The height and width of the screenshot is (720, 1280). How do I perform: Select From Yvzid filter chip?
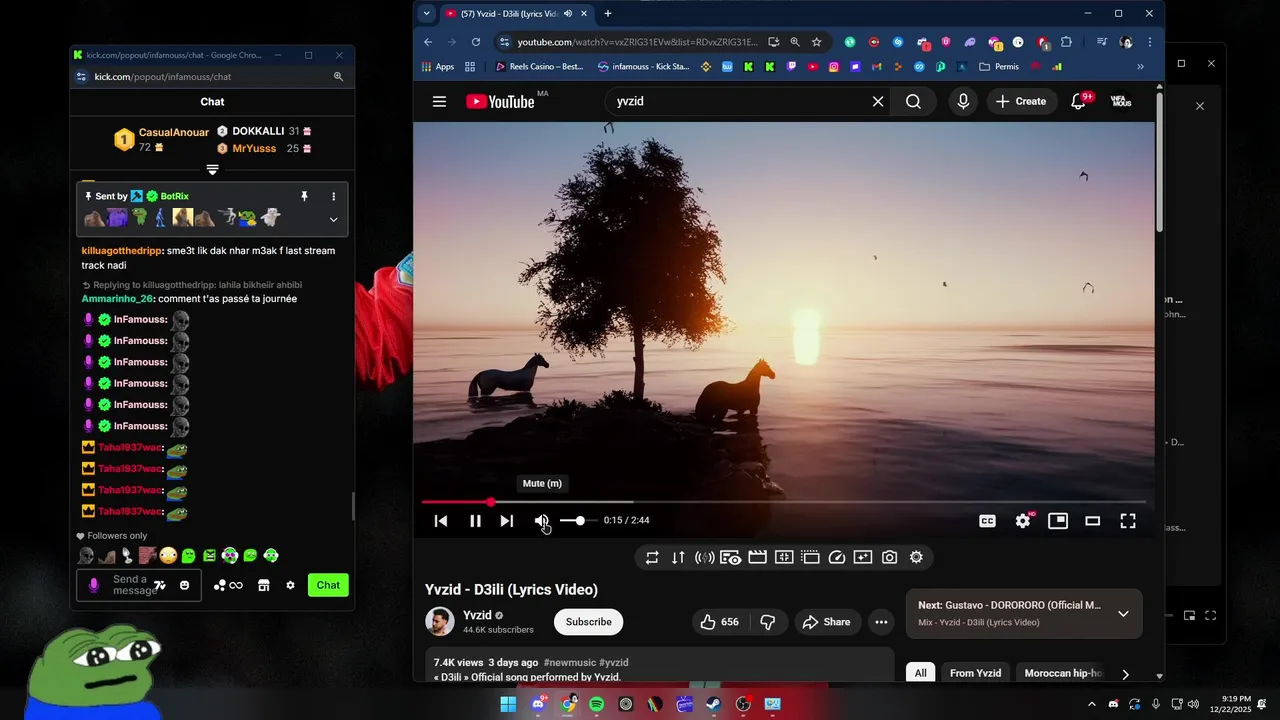click(x=975, y=673)
